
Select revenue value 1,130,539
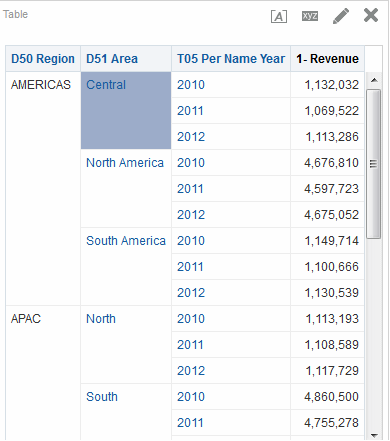click(x=332, y=293)
